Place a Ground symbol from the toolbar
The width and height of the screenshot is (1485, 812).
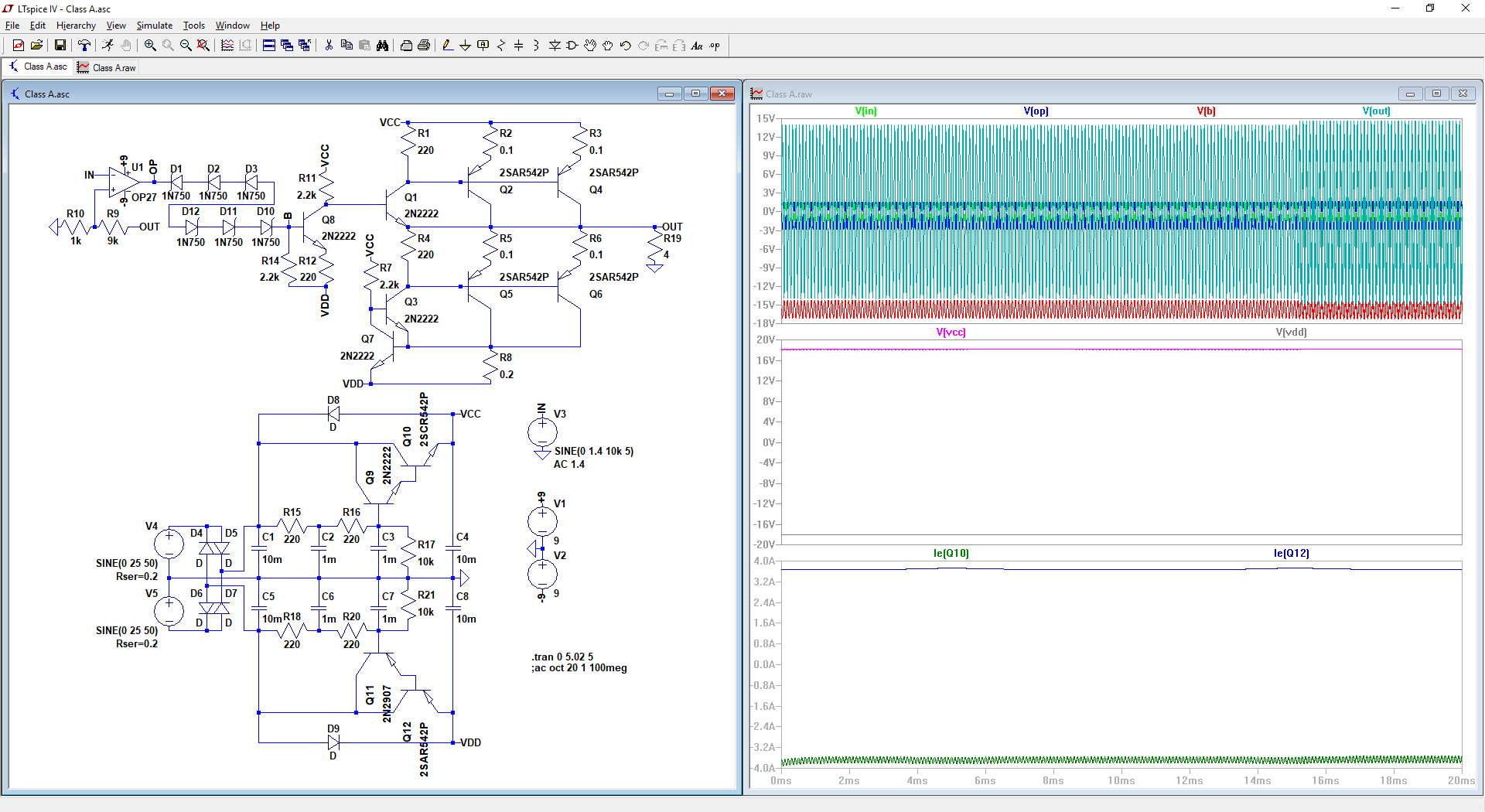(466, 46)
